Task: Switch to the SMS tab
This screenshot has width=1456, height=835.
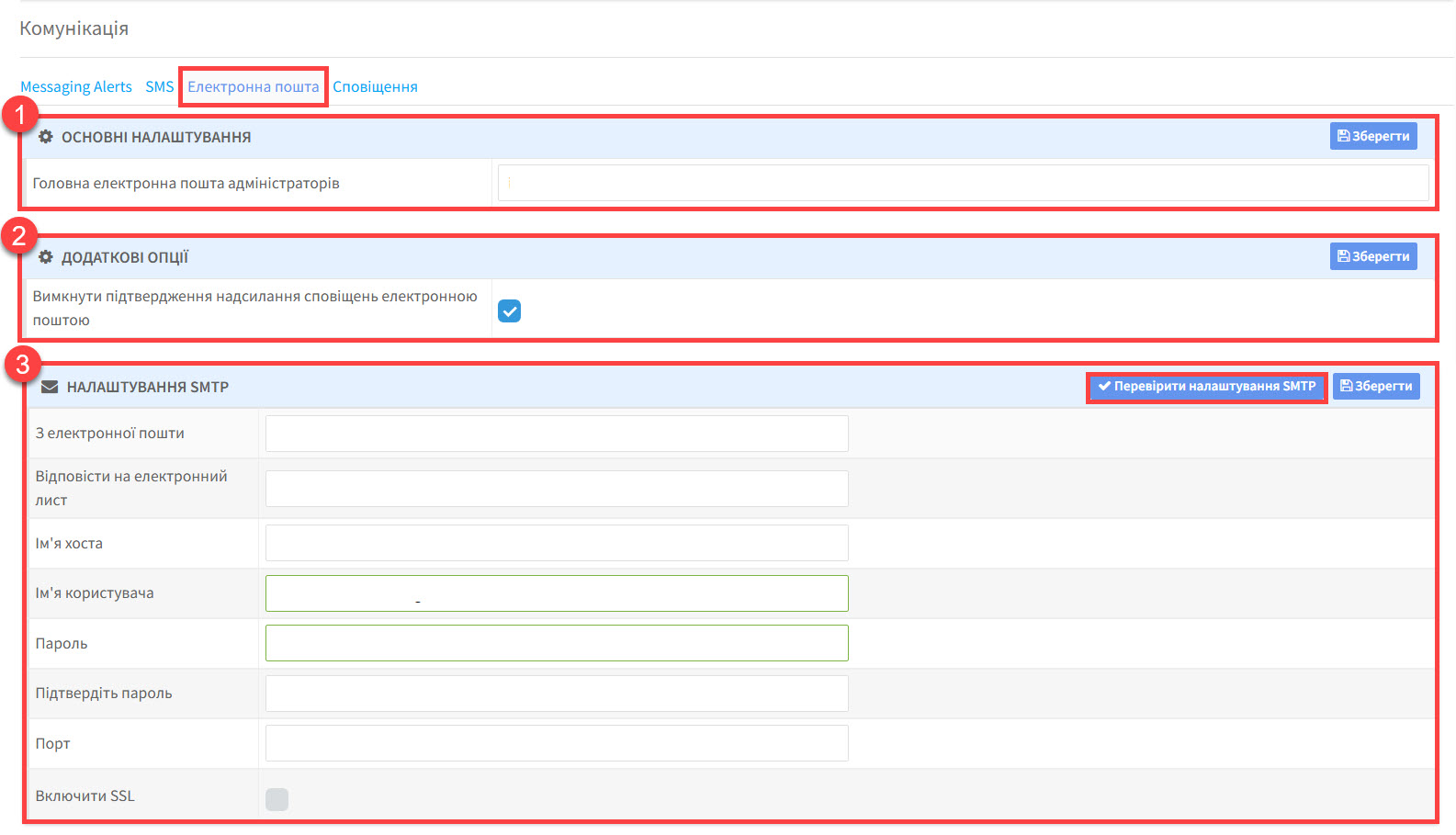Action: [x=159, y=86]
